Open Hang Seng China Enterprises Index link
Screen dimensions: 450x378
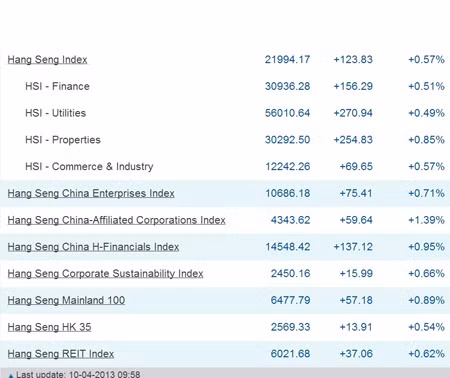[x=91, y=194]
